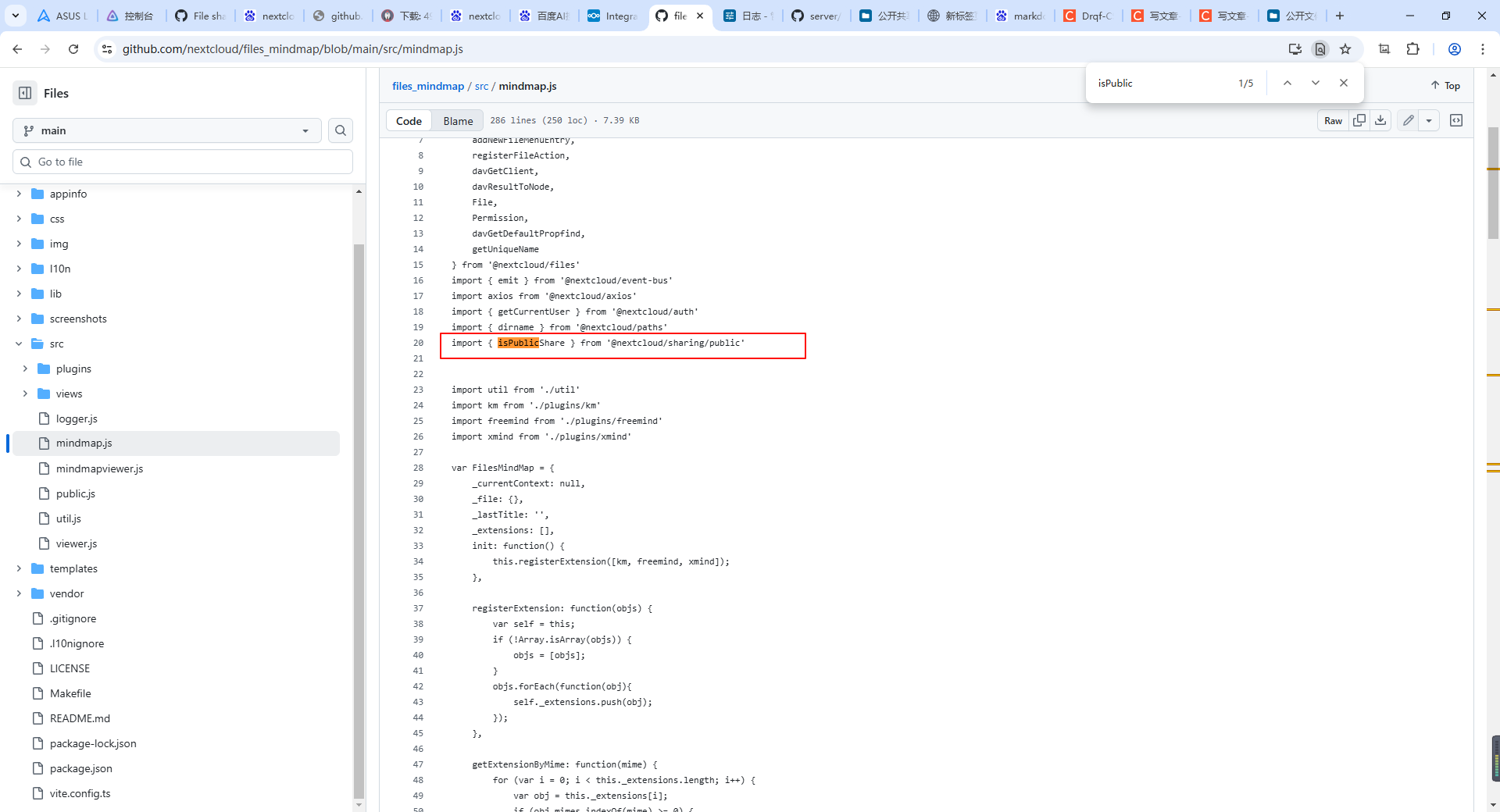Collapse the Files side panel icon
Image resolution: width=1500 pixels, height=812 pixels.
tap(25, 93)
